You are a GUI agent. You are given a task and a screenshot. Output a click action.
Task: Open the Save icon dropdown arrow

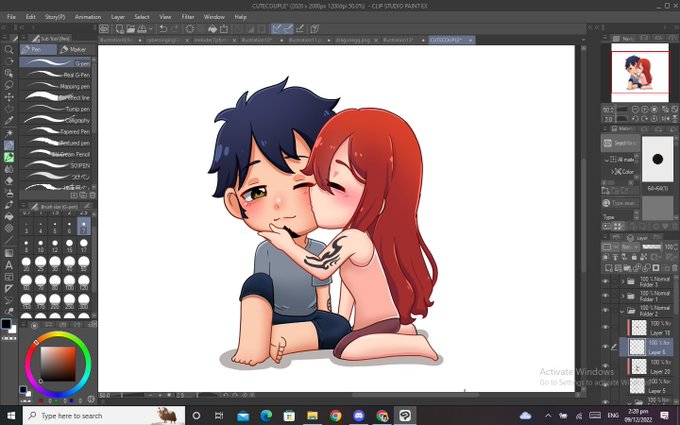[x=150, y=29]
